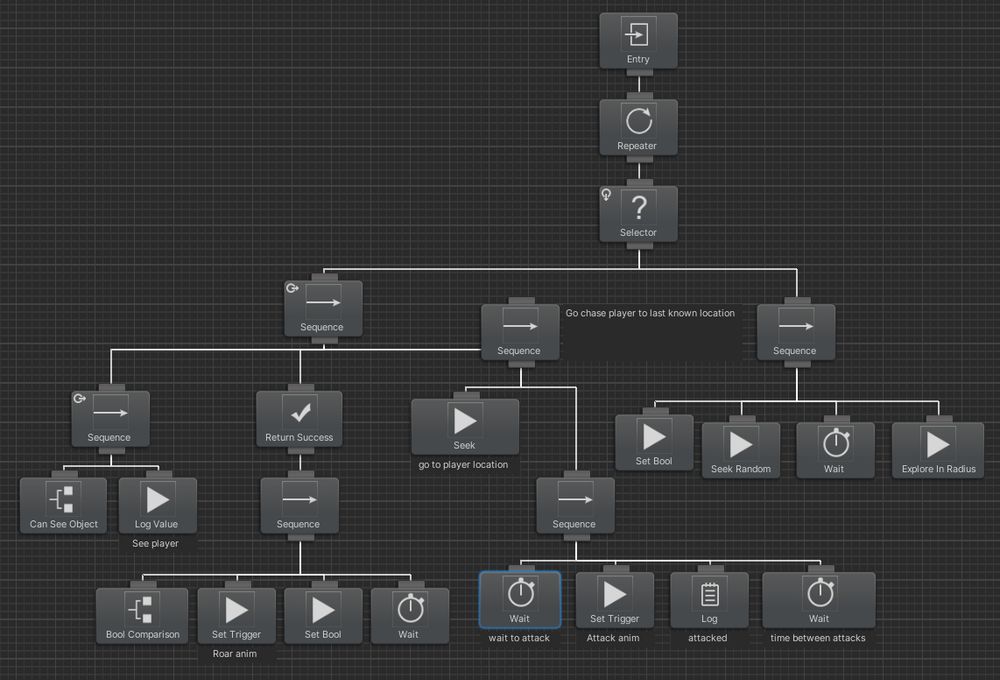Select the highlighted Wait node 'wait to attack'
Screen dimensions: 1000x680
[x=520, y=600]
